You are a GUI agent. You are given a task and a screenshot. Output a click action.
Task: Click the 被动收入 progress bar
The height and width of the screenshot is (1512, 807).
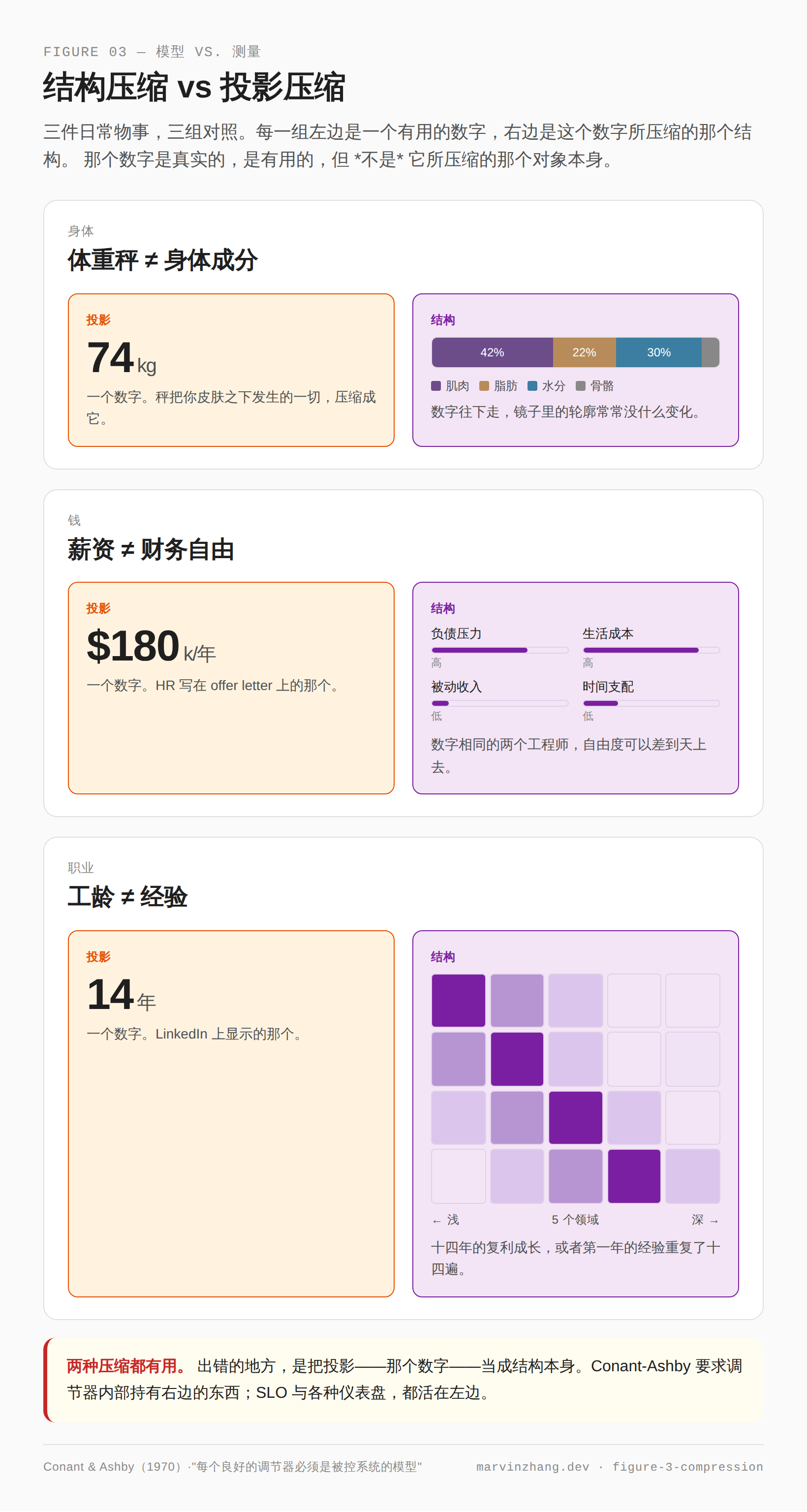500,703
